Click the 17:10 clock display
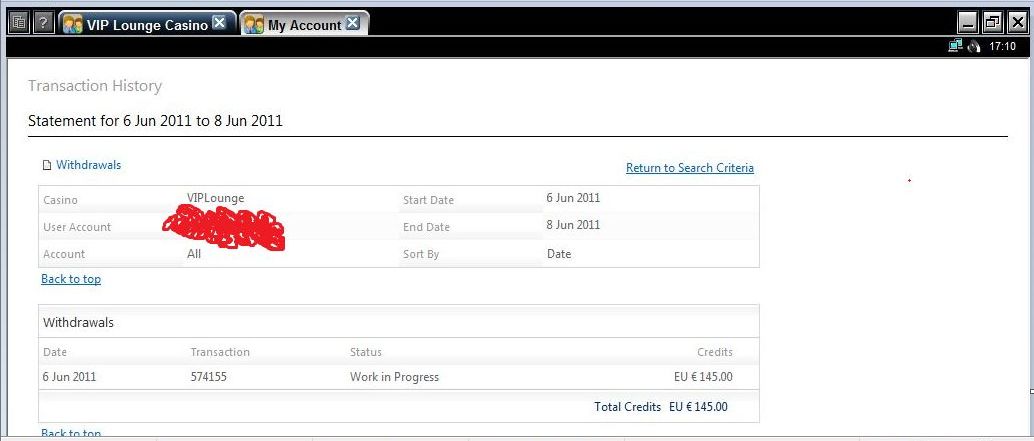Viewport: 1034px width, 441px height. pos(1002,46)
